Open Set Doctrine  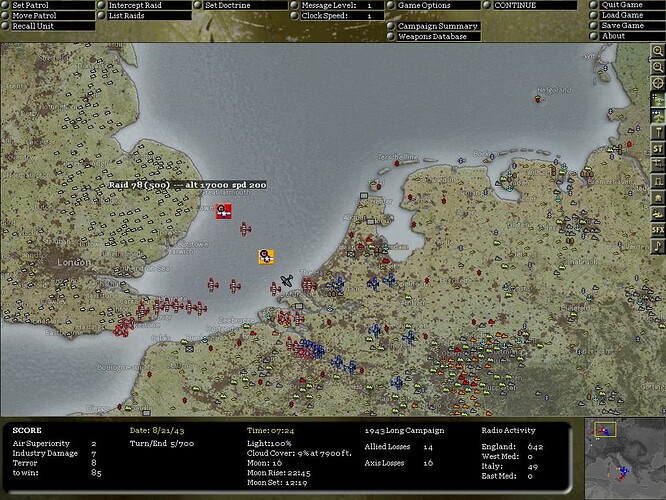(x=241, y=6)
